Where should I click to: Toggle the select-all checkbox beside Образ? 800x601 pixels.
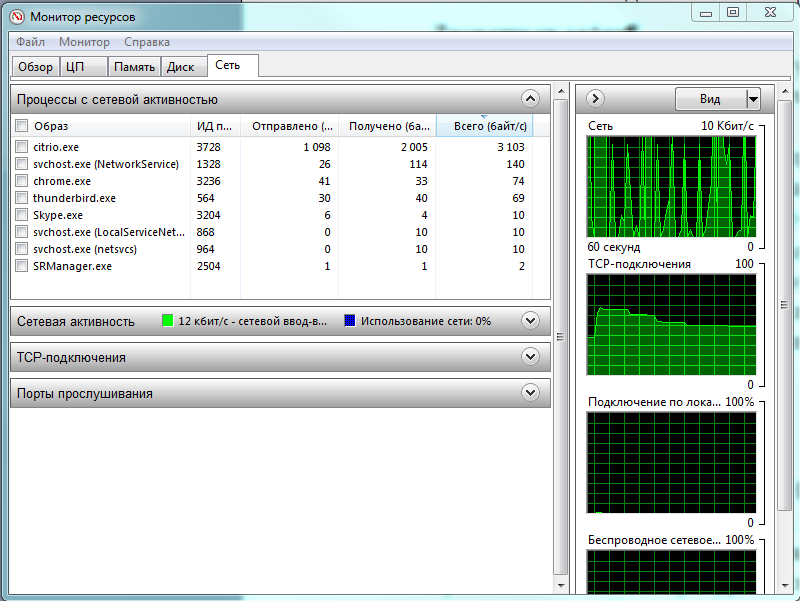21,126
